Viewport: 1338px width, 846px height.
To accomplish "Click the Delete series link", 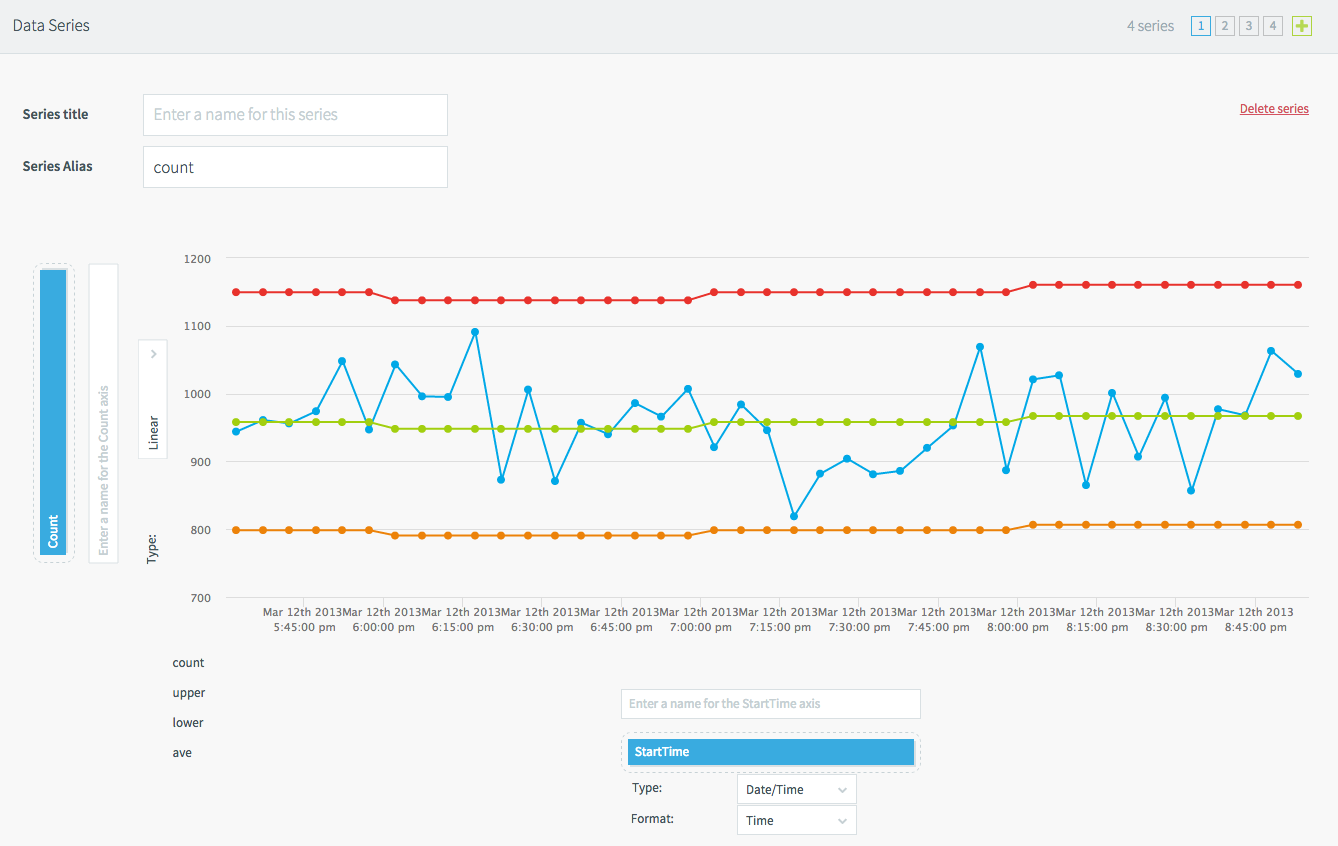I will click(1274, 108).
